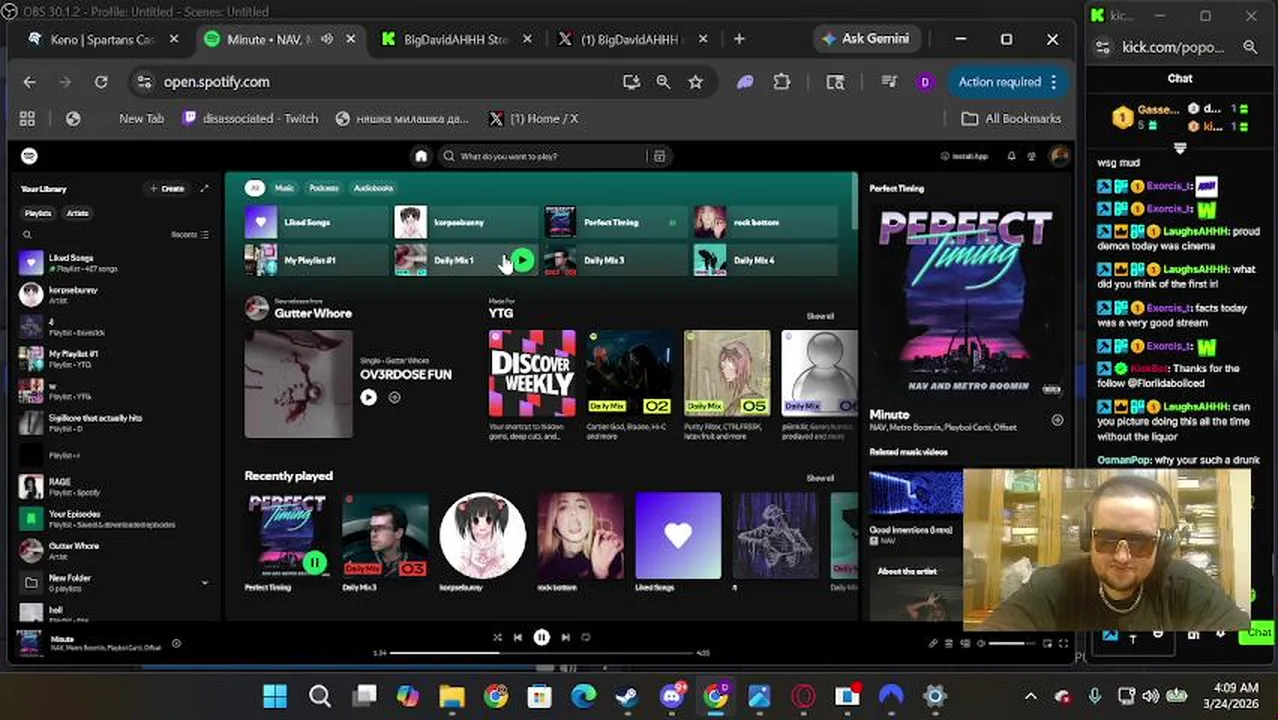Click Show all next to Recently played
The image size is (1278, 720).
pos(820,478)
